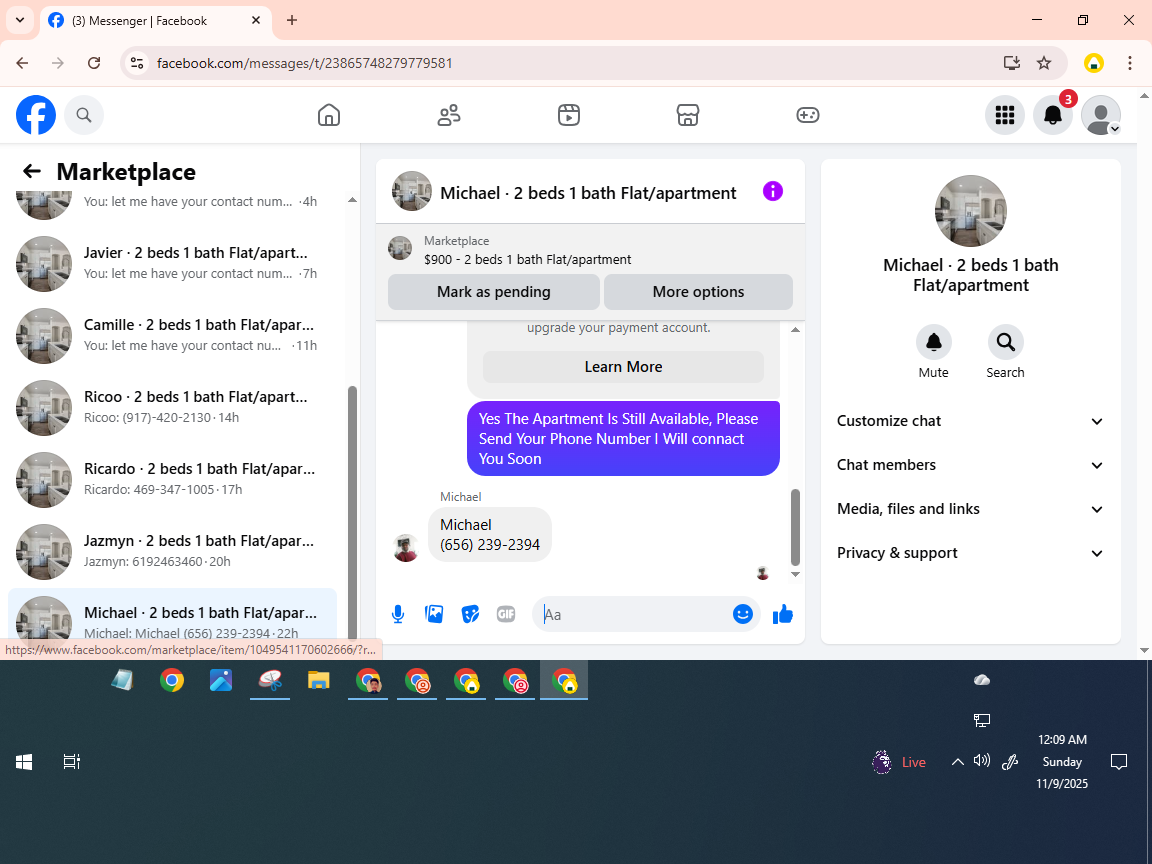Open the grid Menu icon
Screen dimensions: 1152x864
tap(1004, 115)
